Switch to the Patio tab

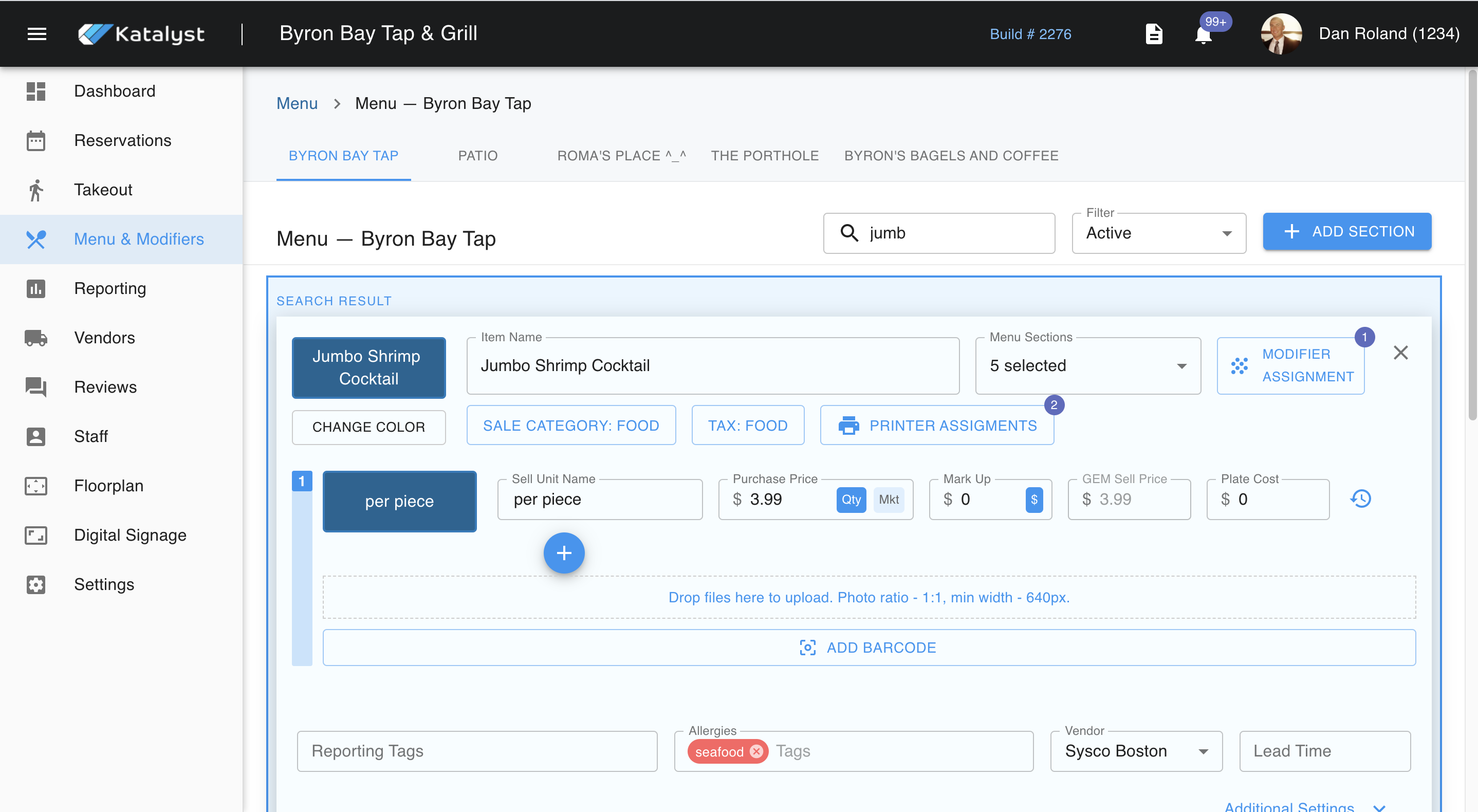477,156
